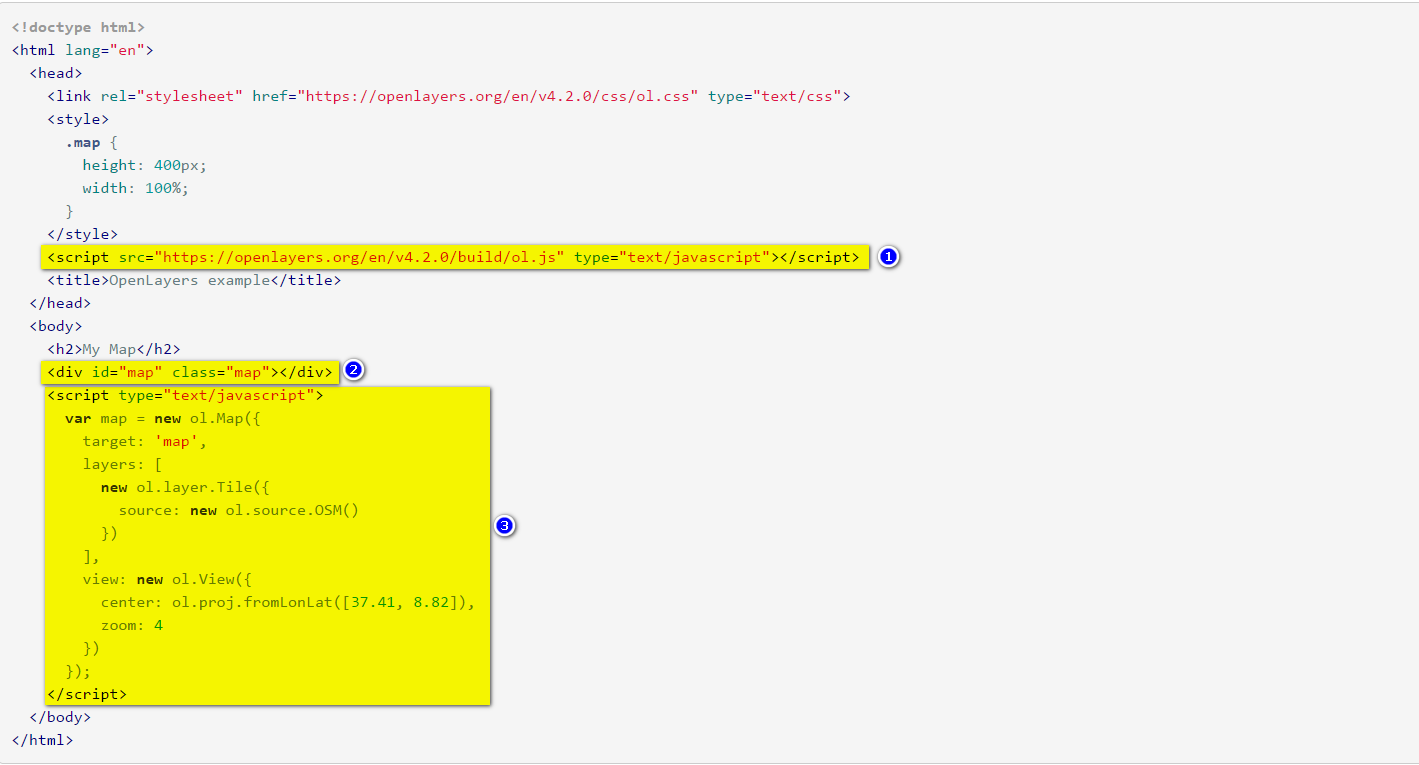1419x765 pixels.
Task: Click the layers: [ line
Action: [123, 464]
